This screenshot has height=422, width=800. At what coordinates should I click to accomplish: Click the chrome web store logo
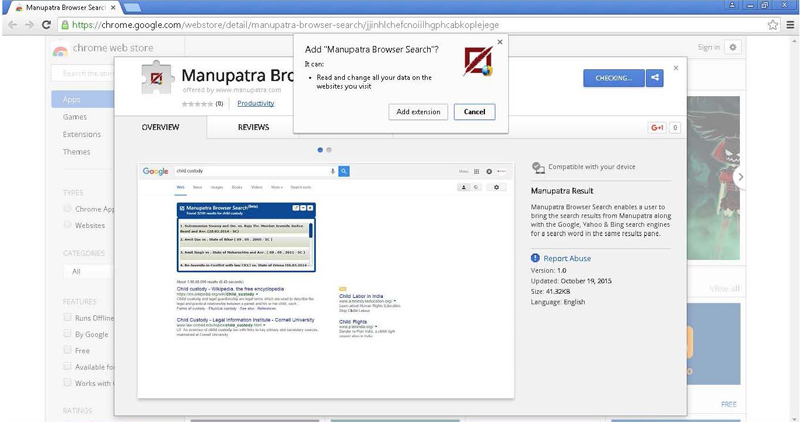tap(60, 49)
